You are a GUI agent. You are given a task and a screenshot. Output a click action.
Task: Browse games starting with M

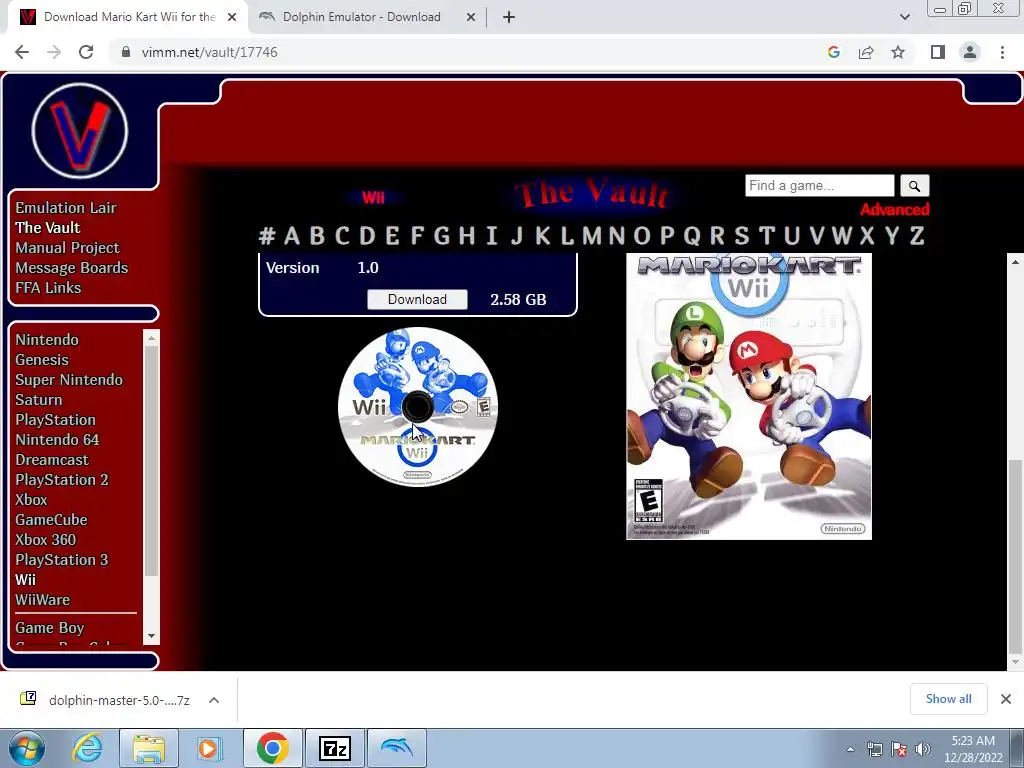point(592,235)
